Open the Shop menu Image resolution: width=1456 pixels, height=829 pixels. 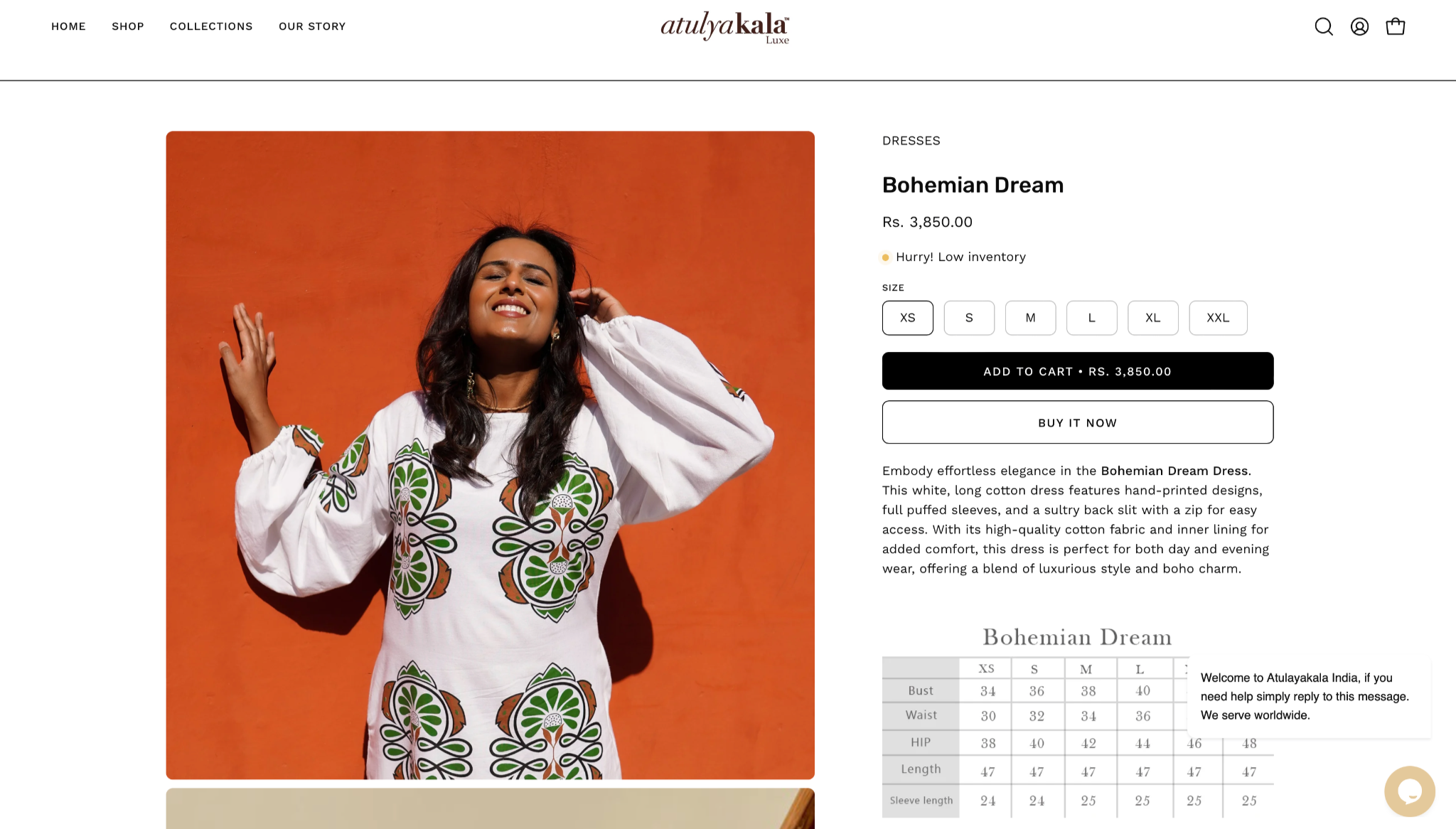[128, 26]
